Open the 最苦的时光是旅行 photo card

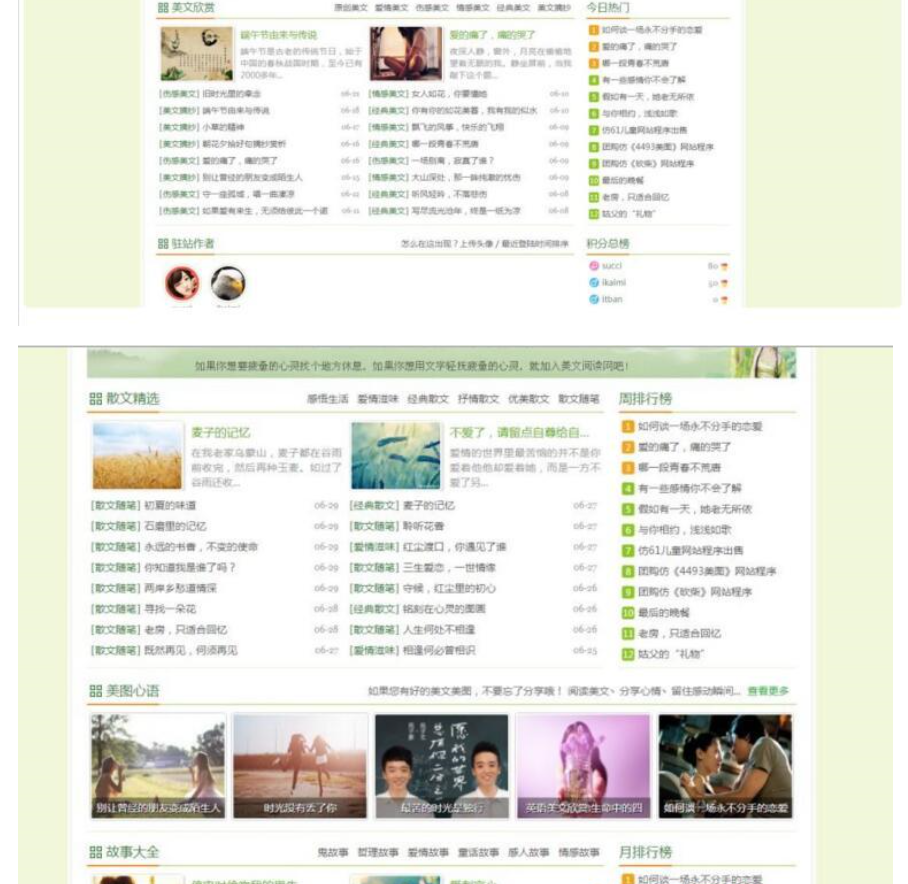[442, 766]
